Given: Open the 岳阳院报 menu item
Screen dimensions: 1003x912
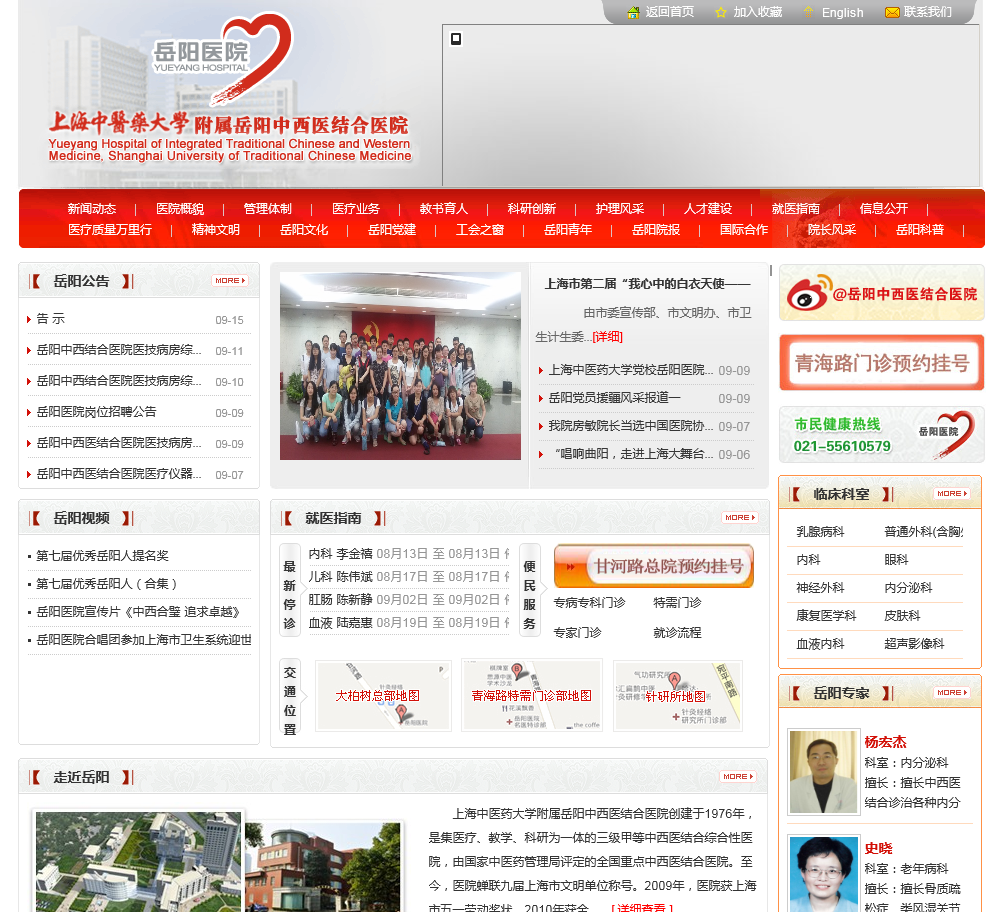Looking at the screenshot, I should 656,230.
